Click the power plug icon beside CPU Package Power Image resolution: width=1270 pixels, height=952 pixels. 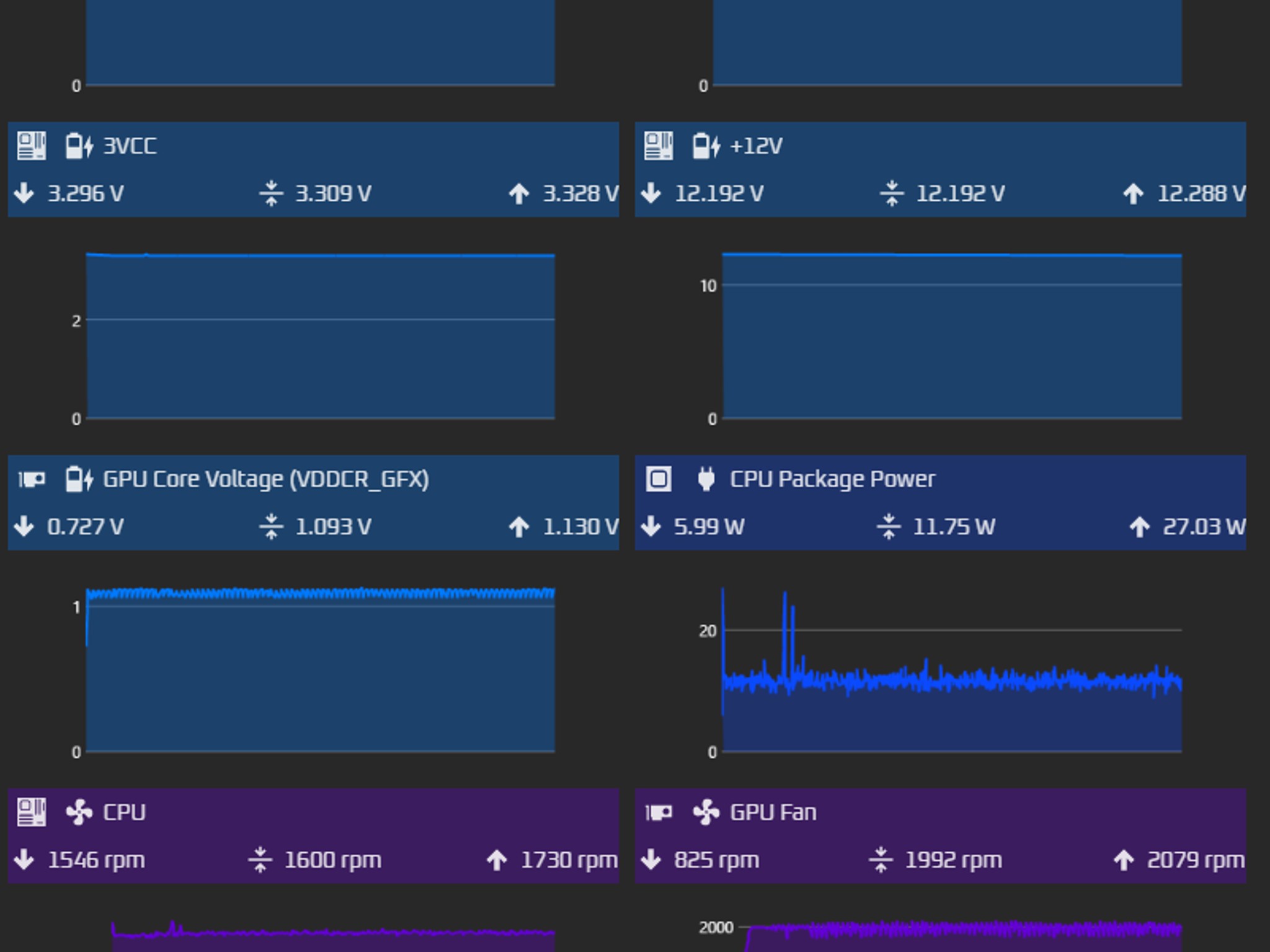point(706,479)
